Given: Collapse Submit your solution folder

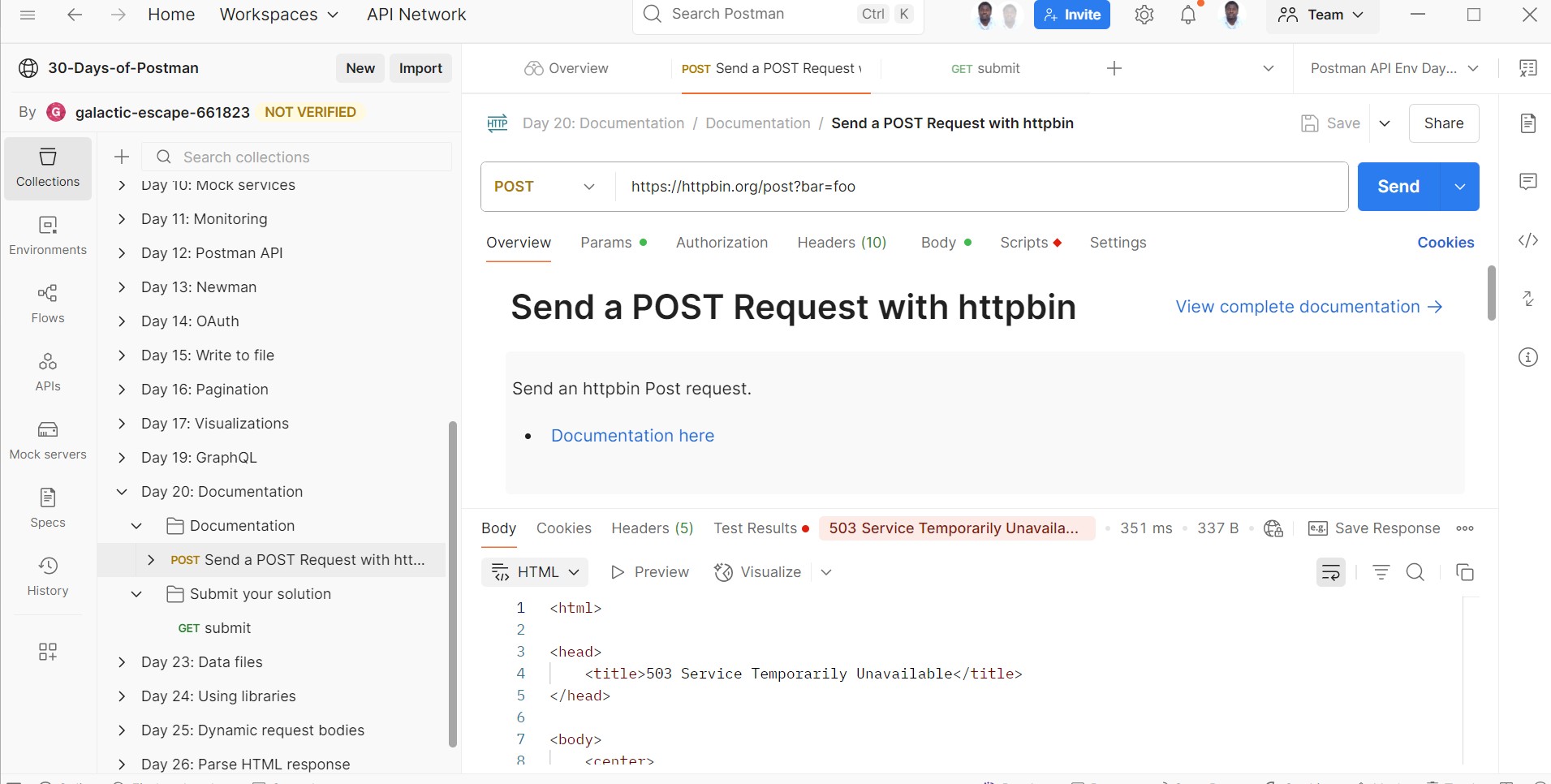Looking at the screenshot, I should pos(136,594).
